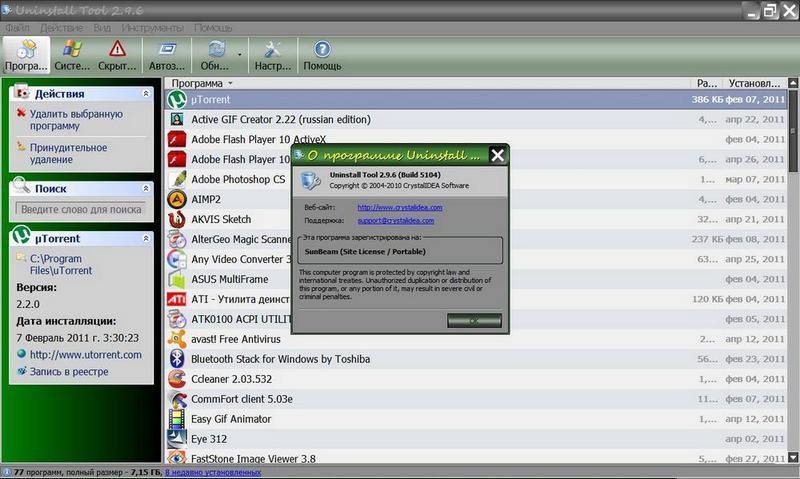Click the OK button in About dialog
The height and width of the screenshot is (479, 800).
pos(474,320)
